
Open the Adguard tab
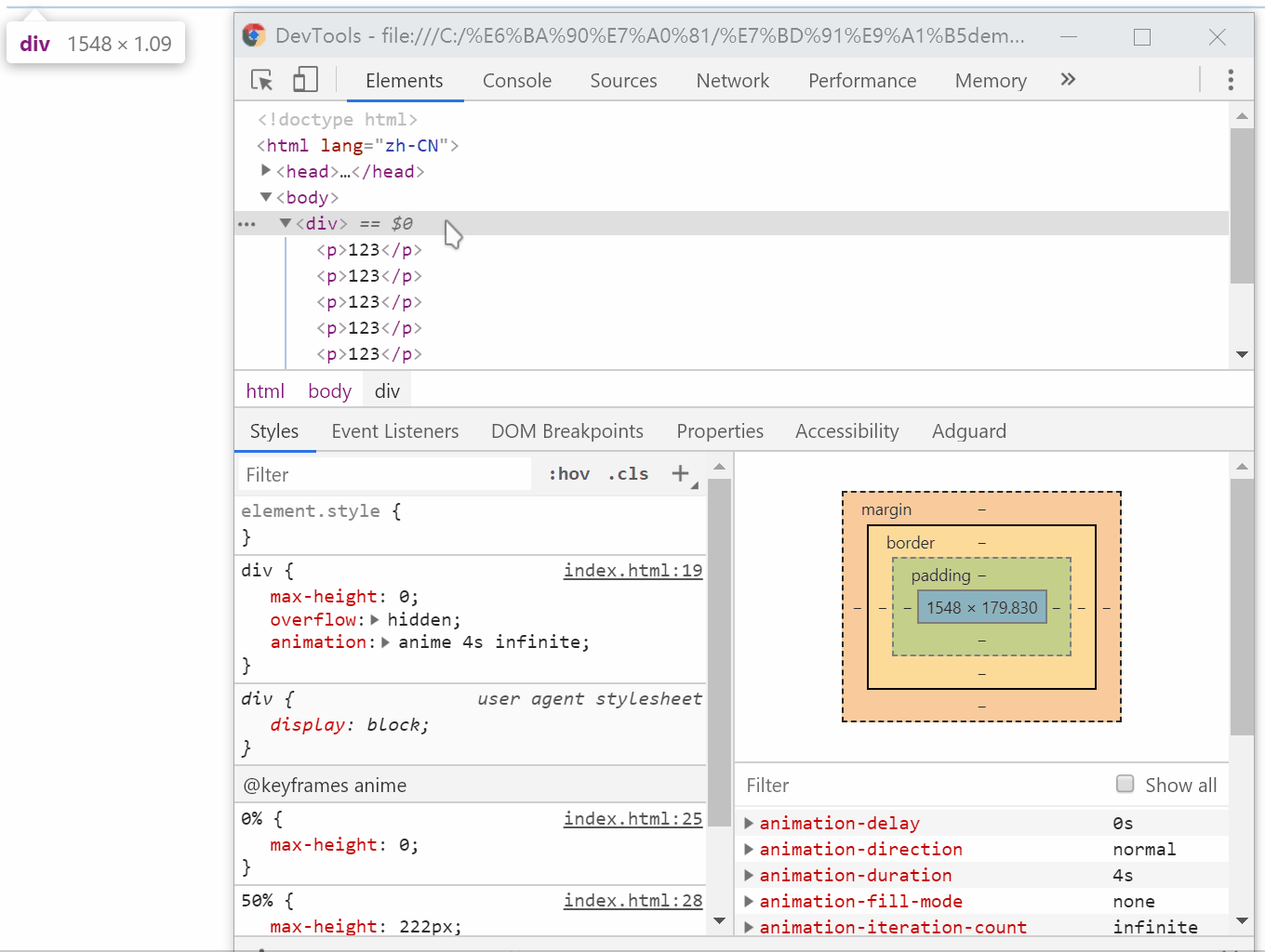click(969, 431)
